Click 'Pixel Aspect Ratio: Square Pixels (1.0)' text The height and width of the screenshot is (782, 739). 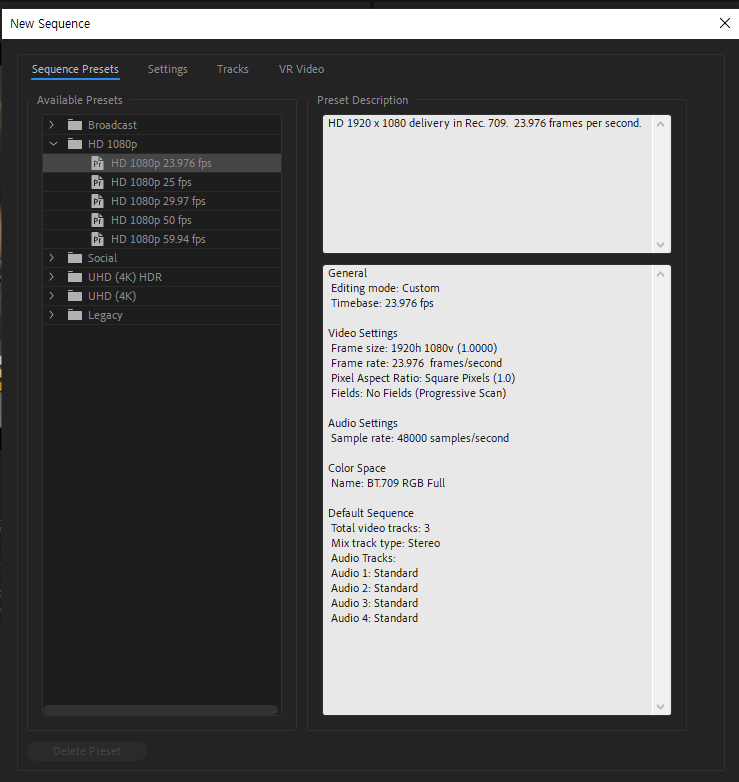coord(423,378)
